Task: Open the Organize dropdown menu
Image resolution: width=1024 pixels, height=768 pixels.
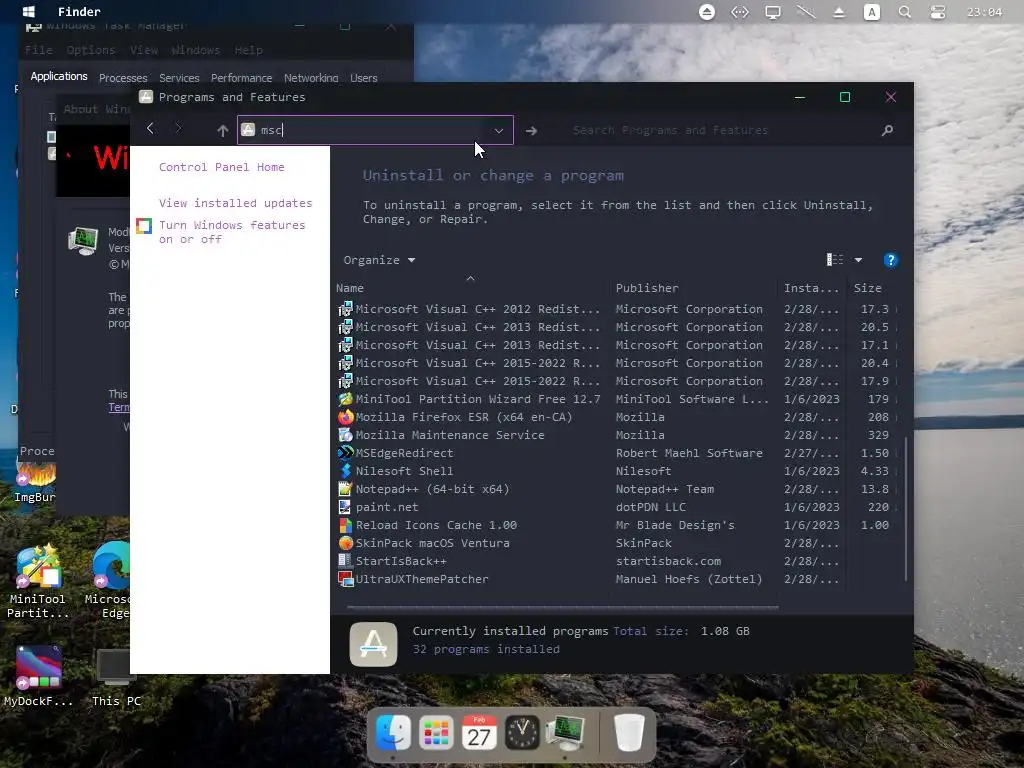Action: [x=379, y=260]
